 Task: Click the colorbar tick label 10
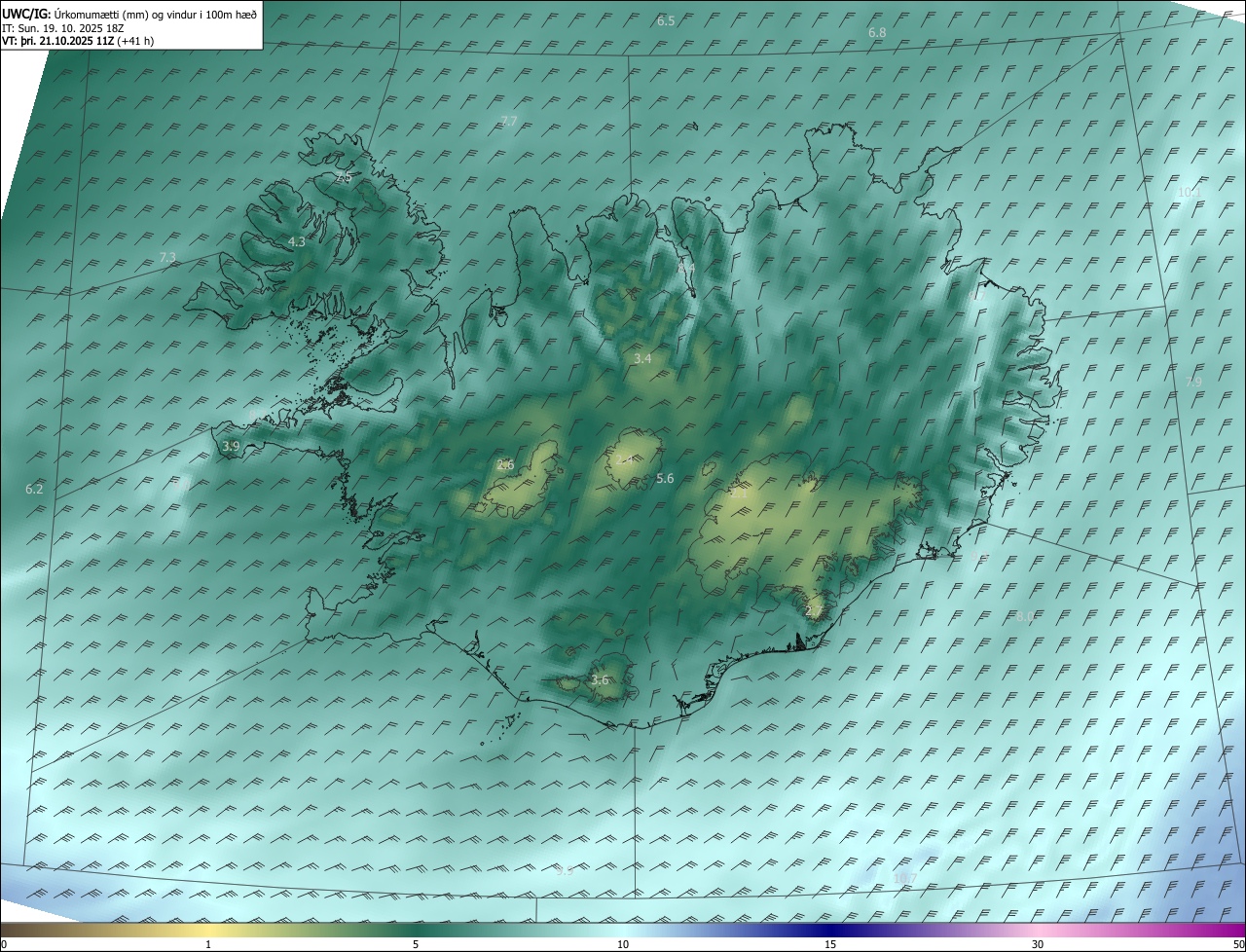point(623,944)
